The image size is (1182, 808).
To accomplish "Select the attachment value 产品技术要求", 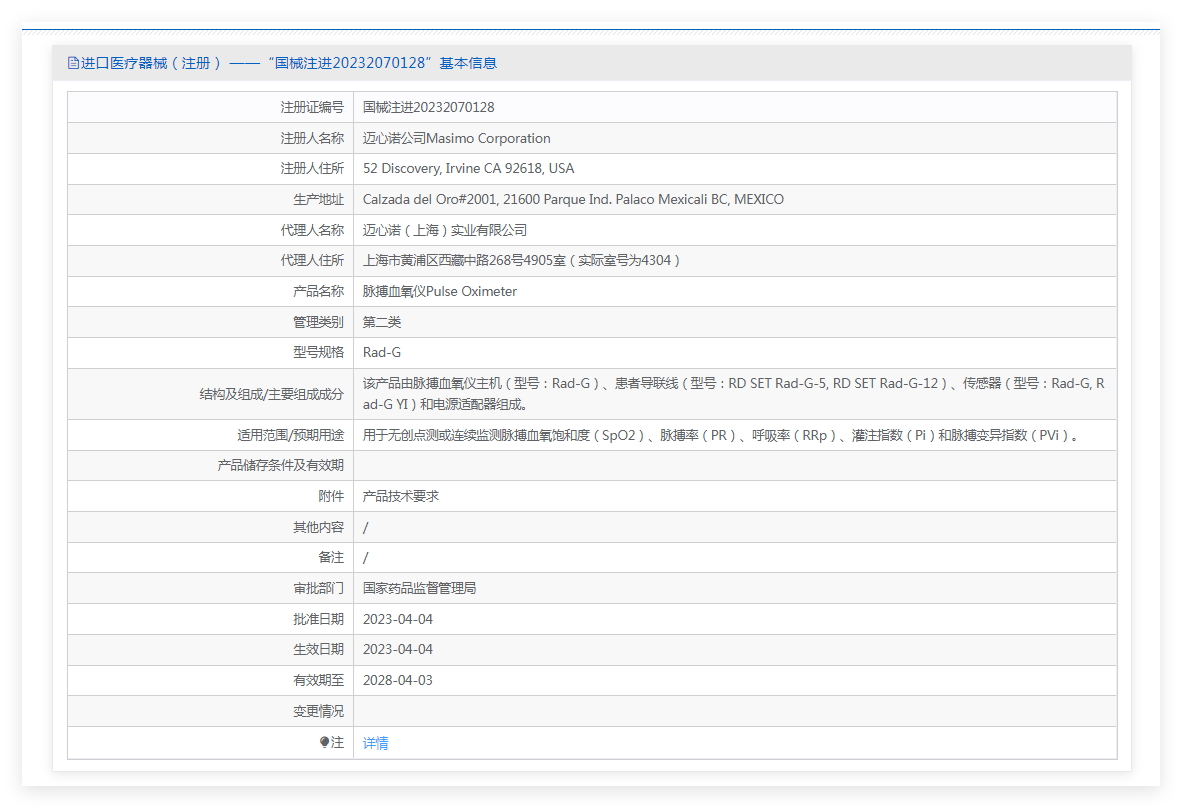I will click(x=400, y=496).
